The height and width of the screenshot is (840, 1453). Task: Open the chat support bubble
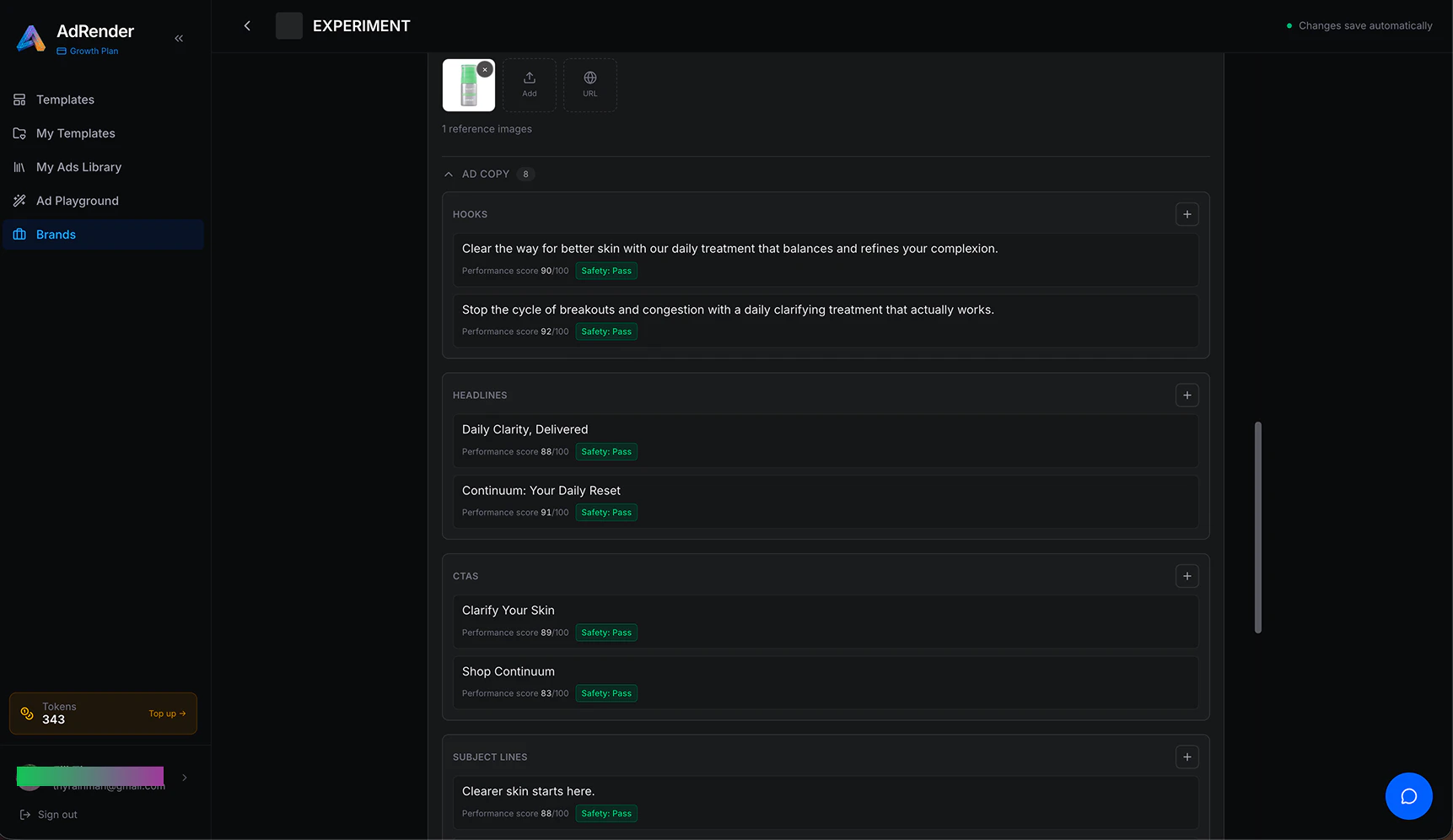(x=1408, y=796)
